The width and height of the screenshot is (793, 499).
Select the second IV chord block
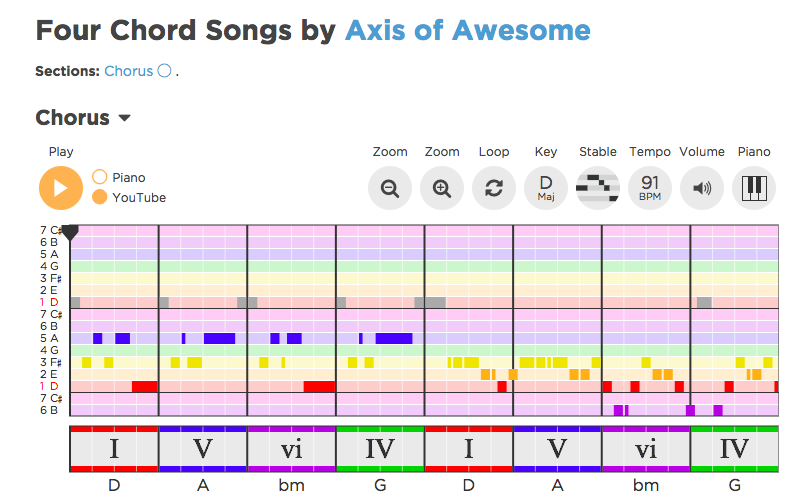point(734,449)
